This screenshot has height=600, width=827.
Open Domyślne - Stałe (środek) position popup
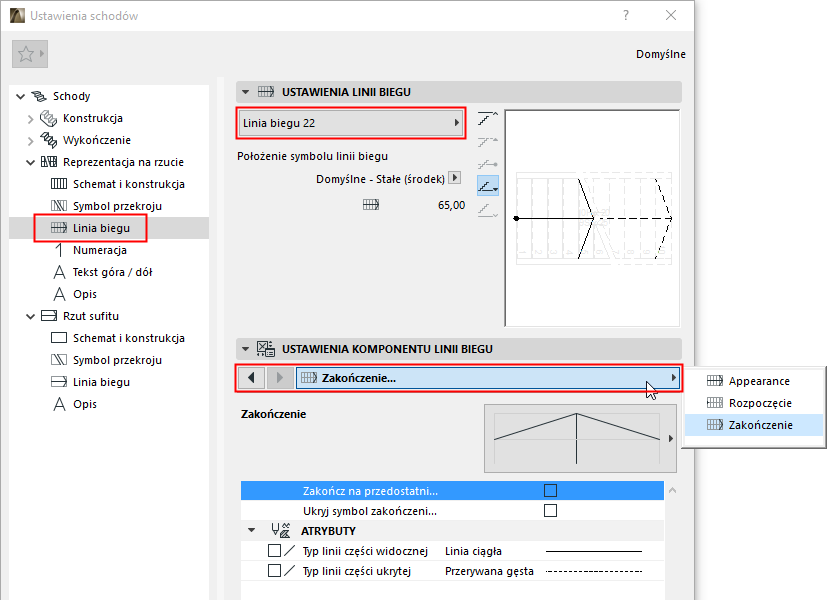(455, 178)
